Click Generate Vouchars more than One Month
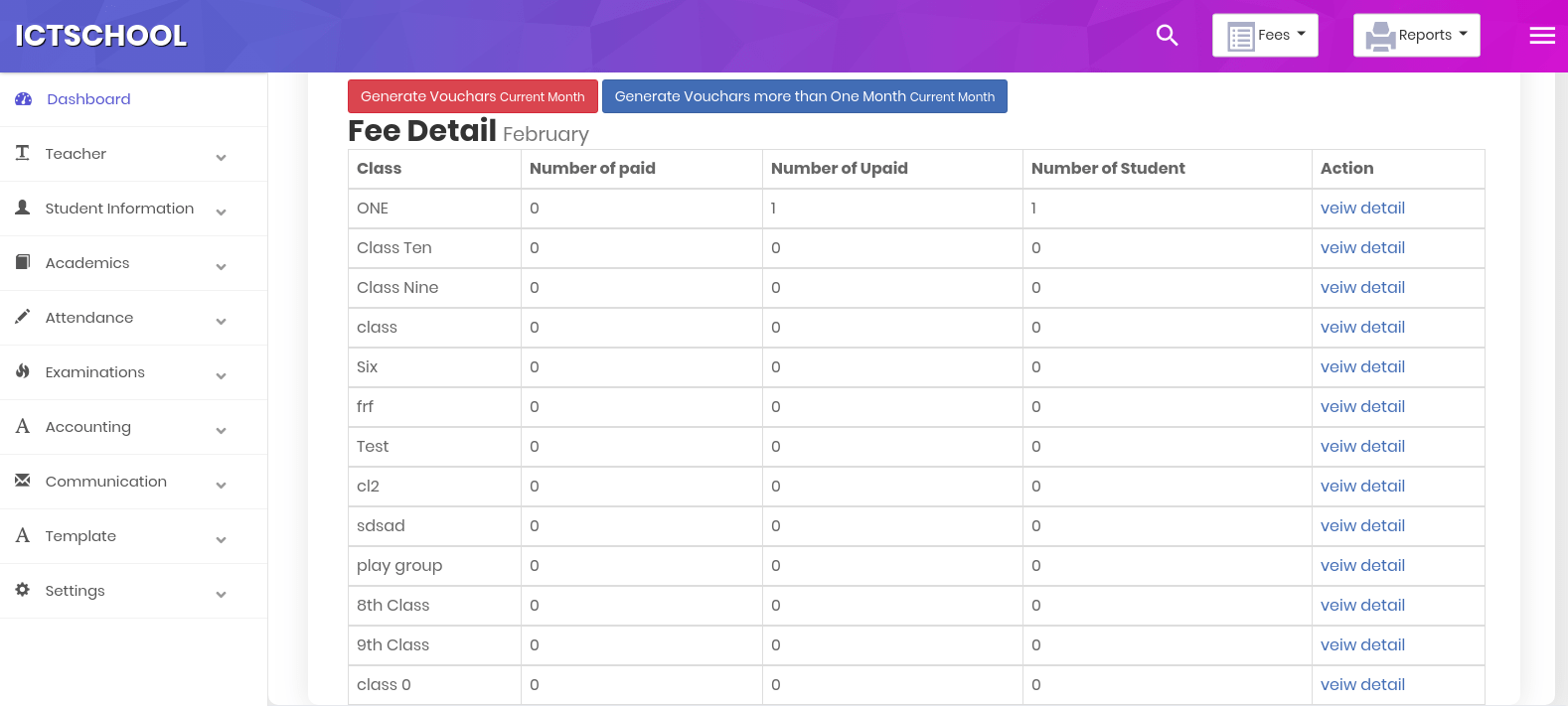 [x=805, y=96]
